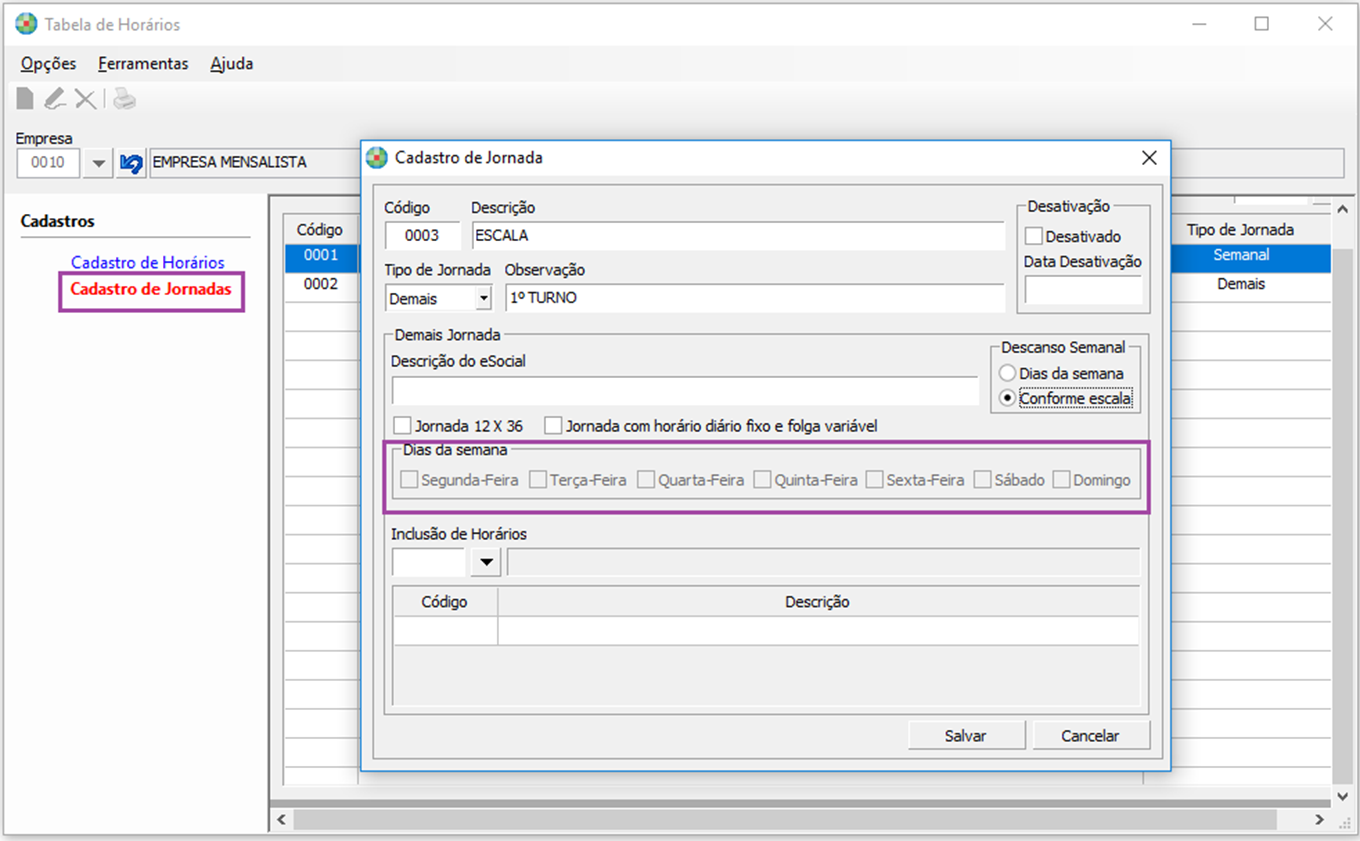Open the Cadastro de Horários link
The width and height of the screenshot is (1360, 841).
[x=147, y=262]
